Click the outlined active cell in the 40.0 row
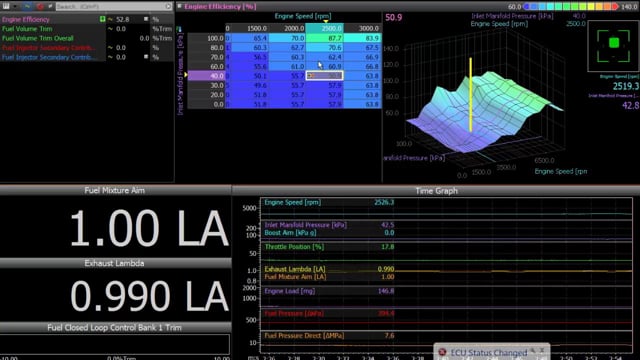This screenshot has height=360, width=640. (324, 76)
